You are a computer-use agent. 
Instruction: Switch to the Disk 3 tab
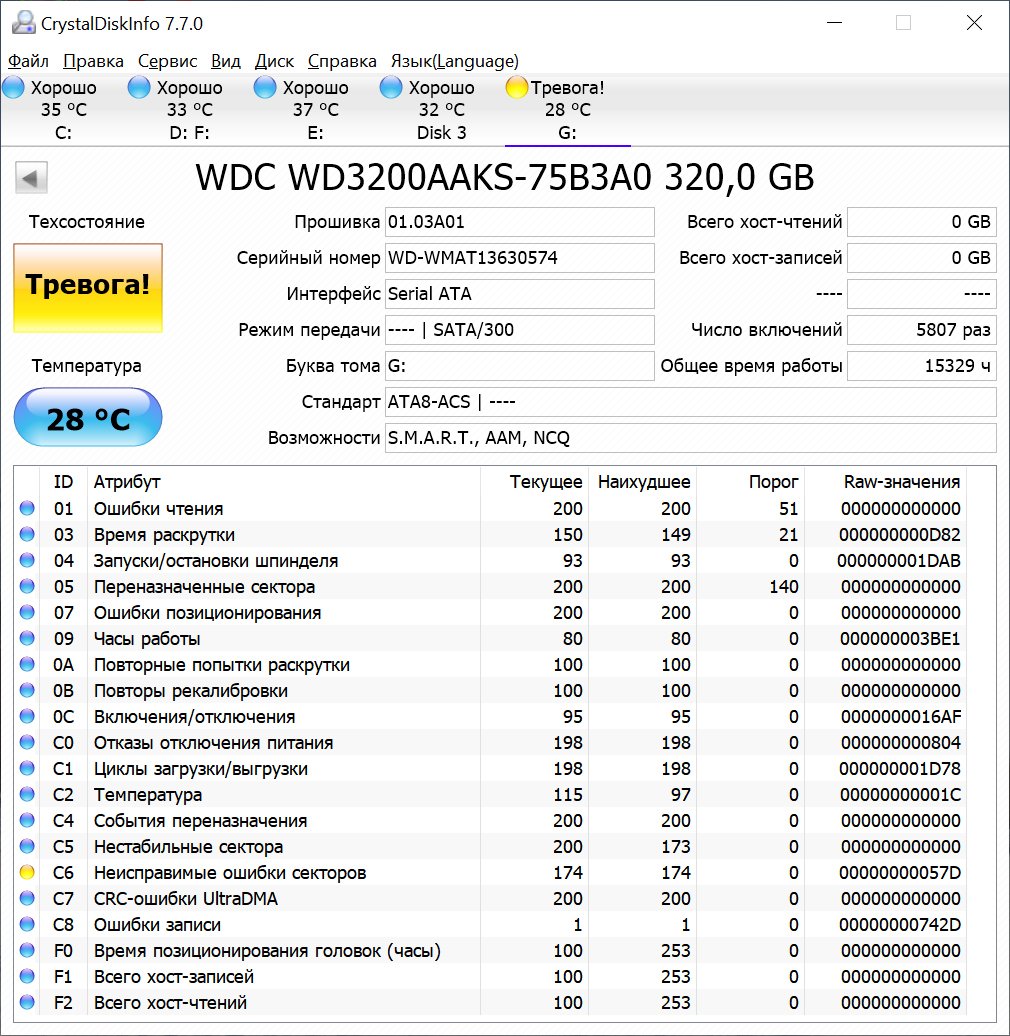pyautogui.click(x=441, y=110)
